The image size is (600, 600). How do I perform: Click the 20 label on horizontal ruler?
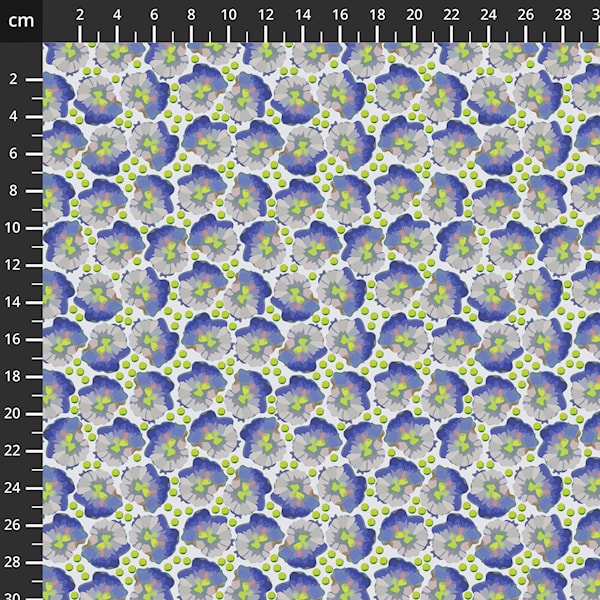(414, 15)
